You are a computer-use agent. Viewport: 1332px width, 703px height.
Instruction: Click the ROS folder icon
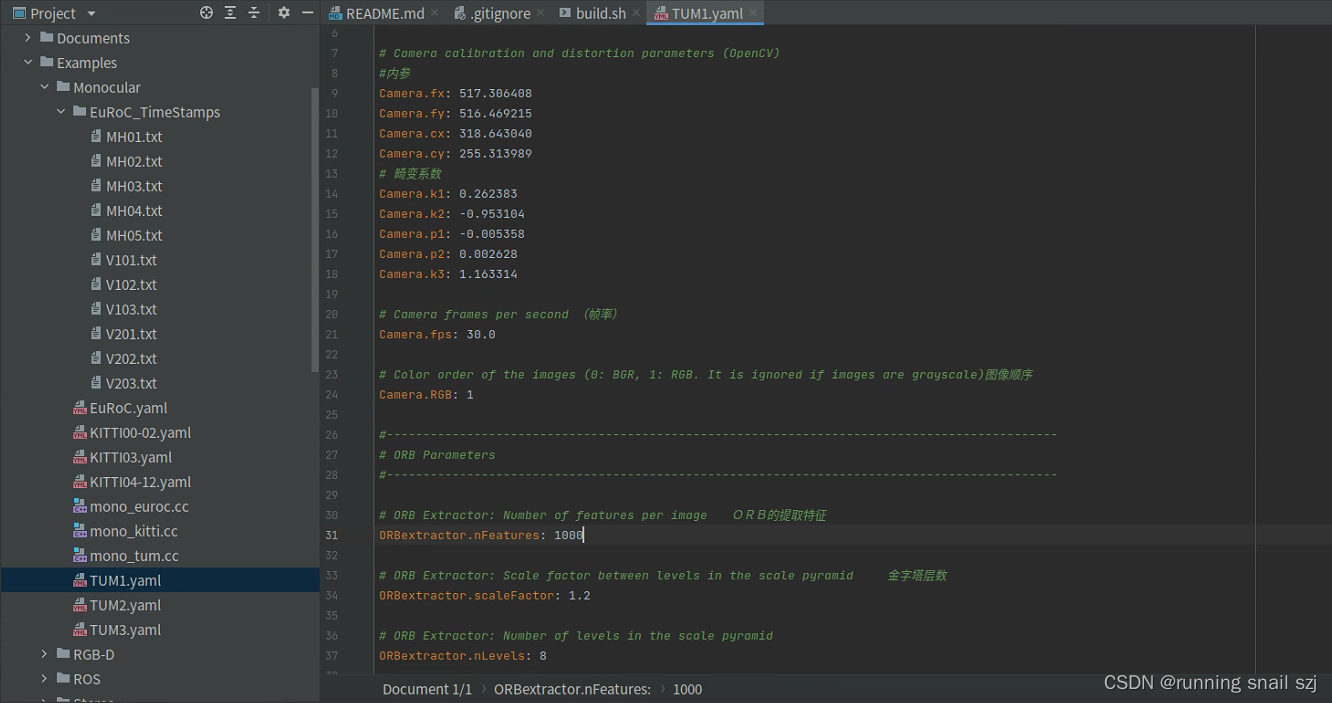(x=63, y=679)
